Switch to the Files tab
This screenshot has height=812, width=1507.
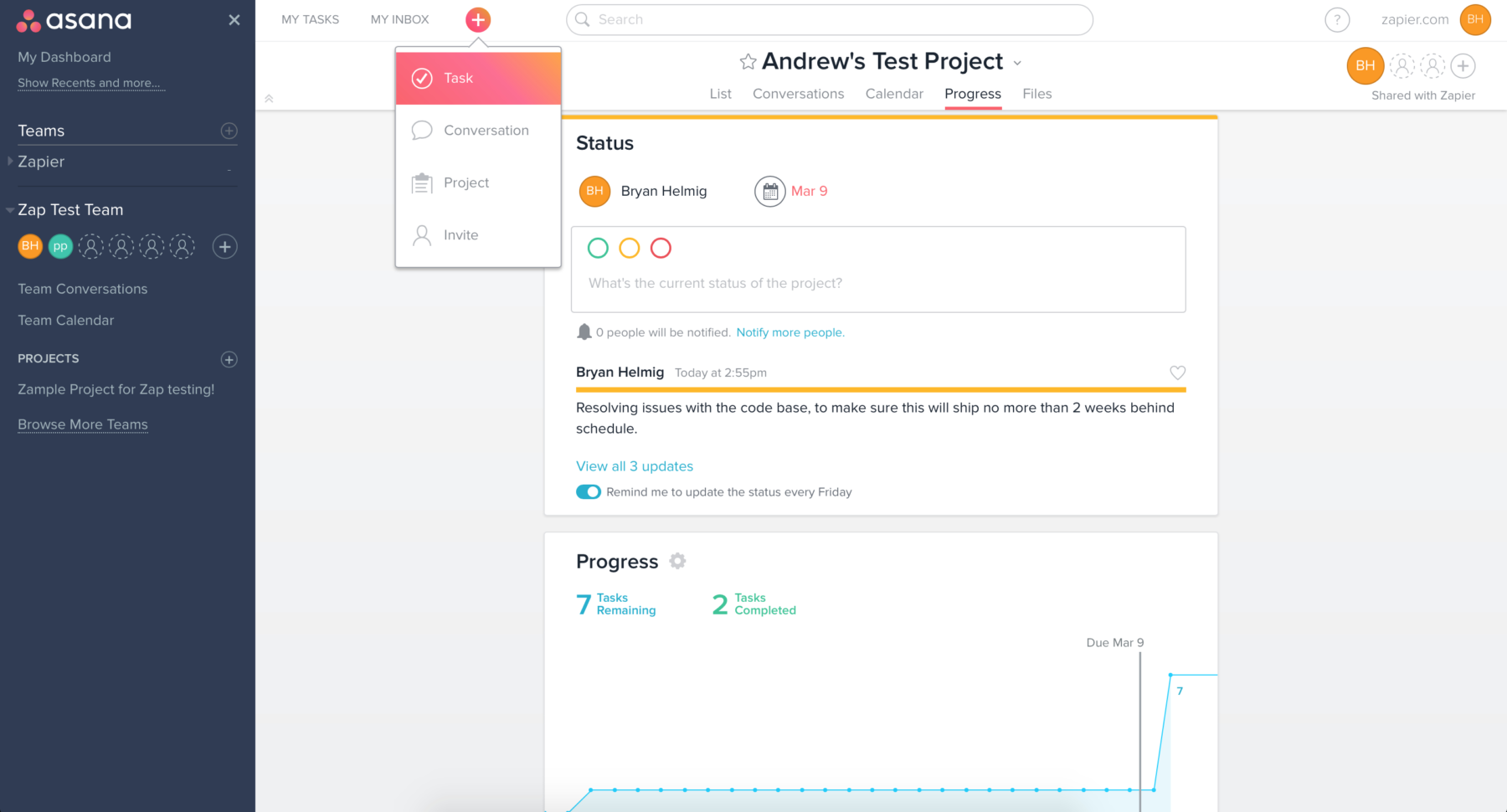point(1036,94)
